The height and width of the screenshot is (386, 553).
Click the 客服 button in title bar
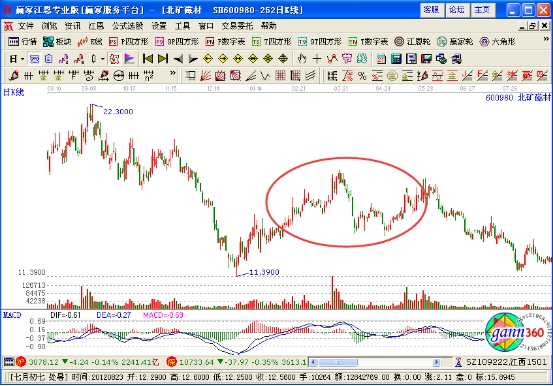431,10
